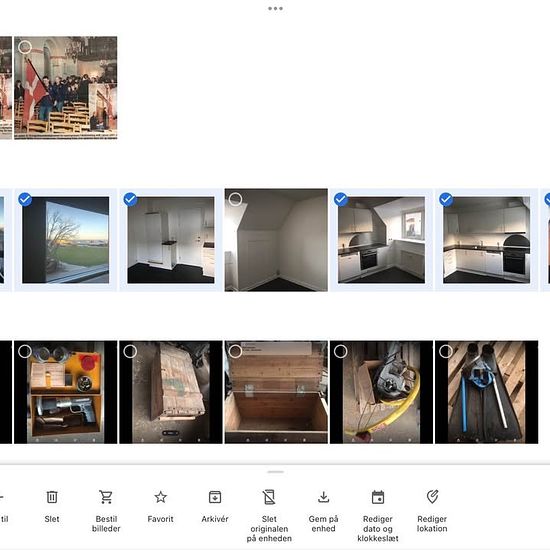Uncheck the white cabinet room photo
This screenshot has width=550, height=550.
tap(130, 199)
